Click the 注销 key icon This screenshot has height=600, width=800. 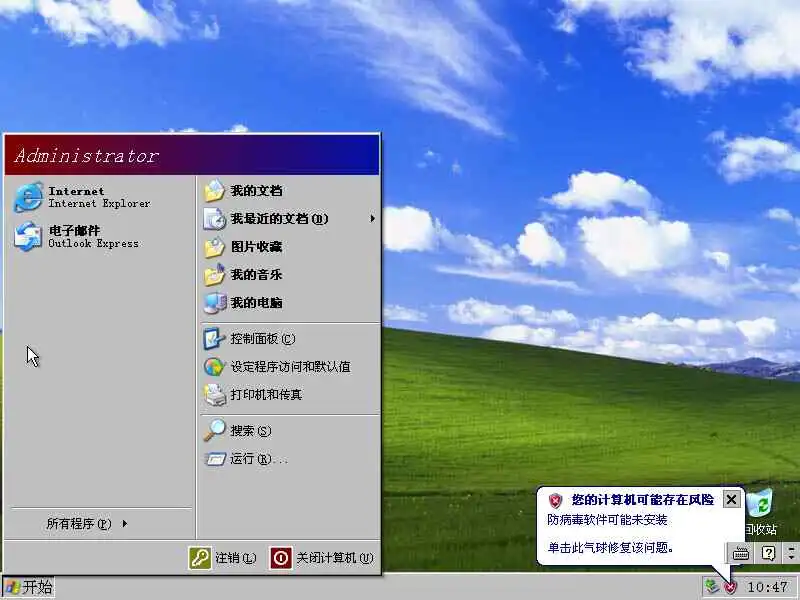pos(200,558)
